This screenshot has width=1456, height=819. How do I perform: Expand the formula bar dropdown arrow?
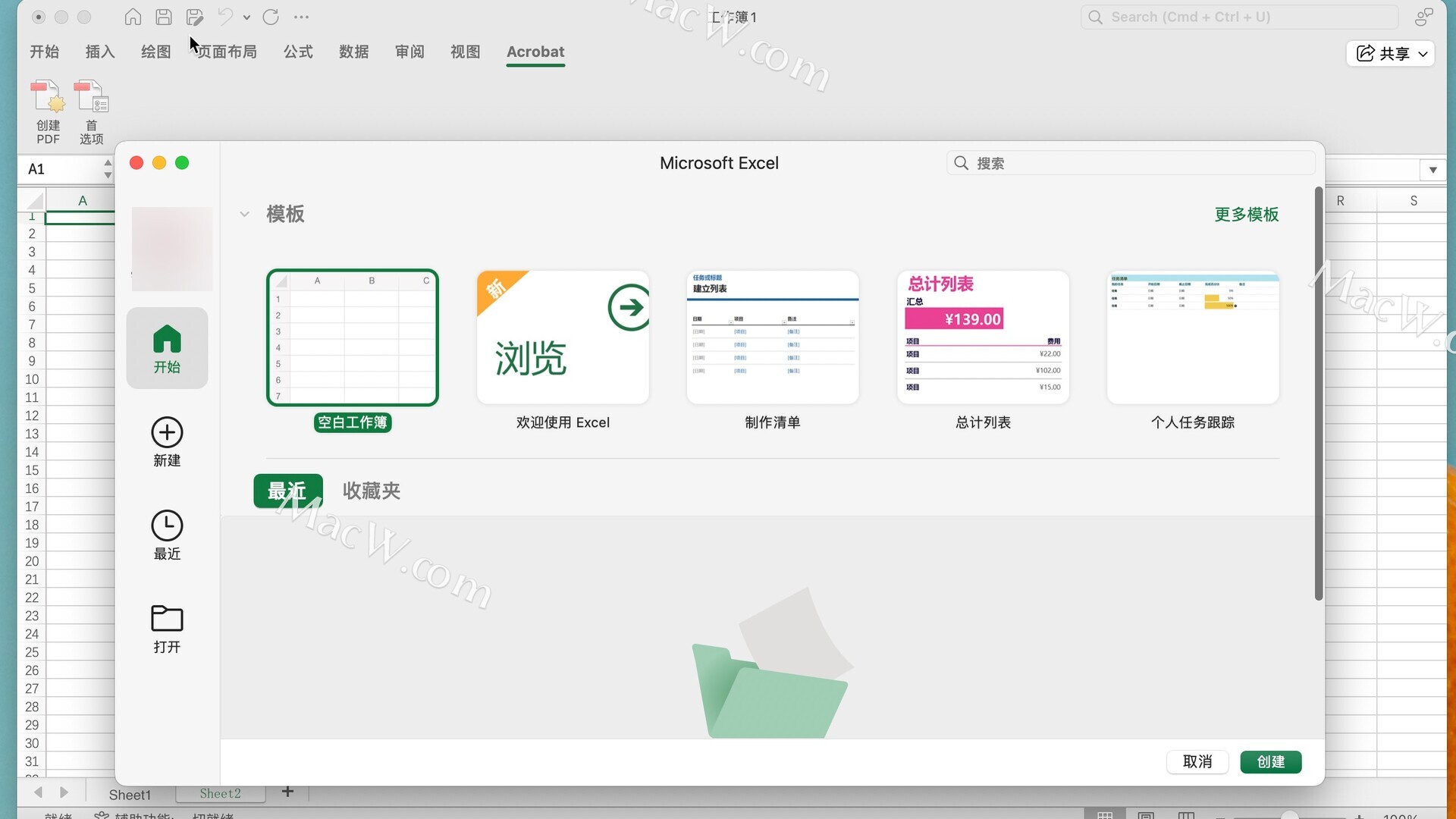pyautogui.click(x=1433, y=169)
